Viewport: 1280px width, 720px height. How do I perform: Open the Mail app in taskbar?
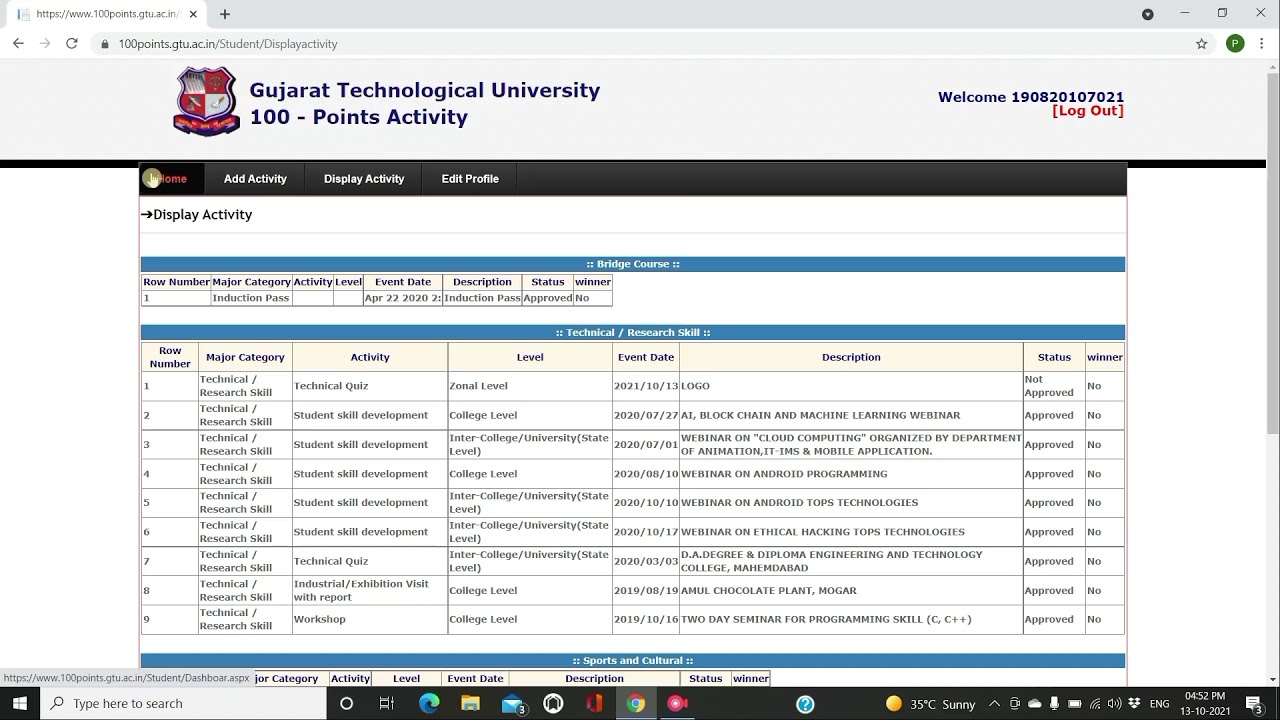click(513, 704)
